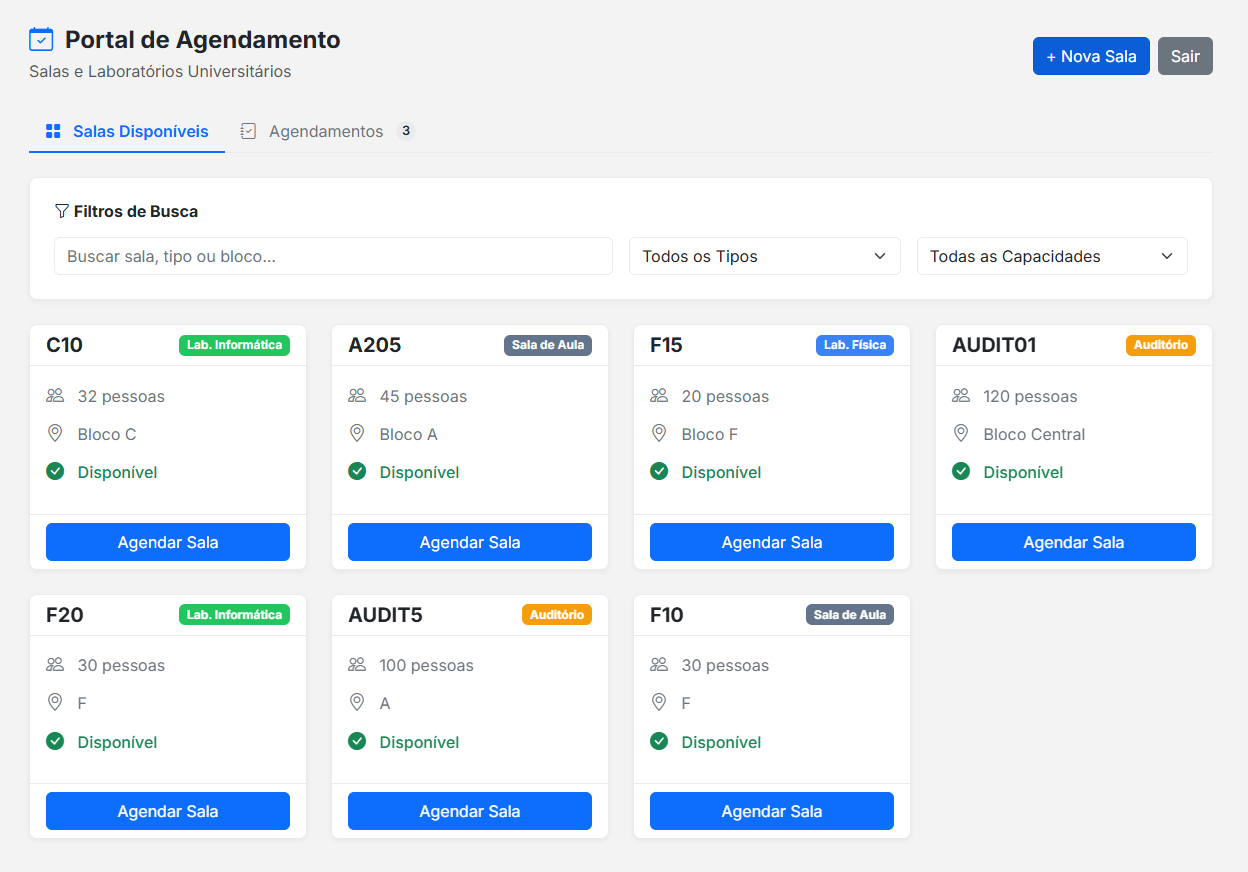The image size is (1248, 872).
Task: Click the green Lab. Informática badge on F20
Action: (x=234, y=615)
